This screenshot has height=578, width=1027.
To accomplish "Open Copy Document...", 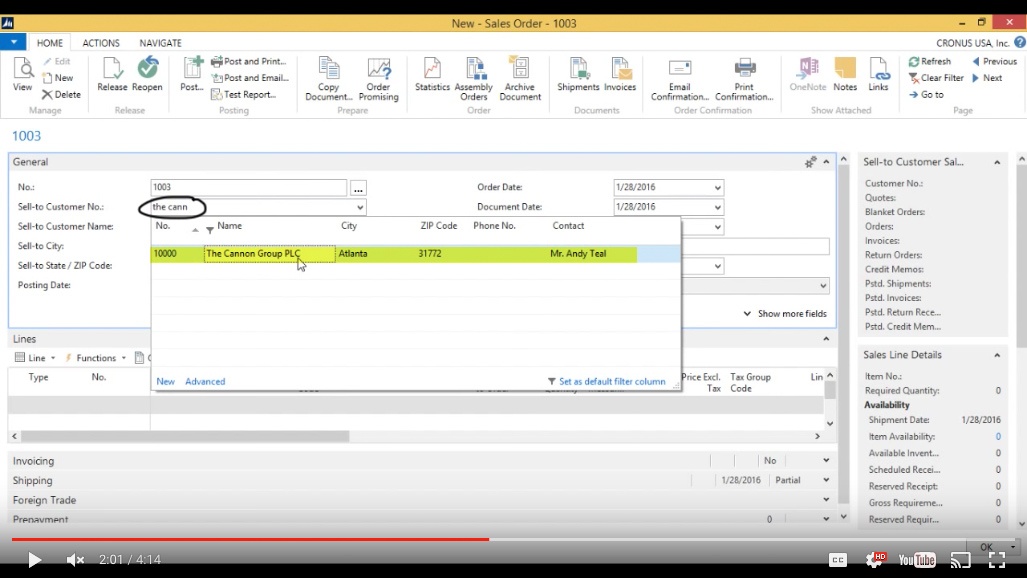I will tap(329, 79).
